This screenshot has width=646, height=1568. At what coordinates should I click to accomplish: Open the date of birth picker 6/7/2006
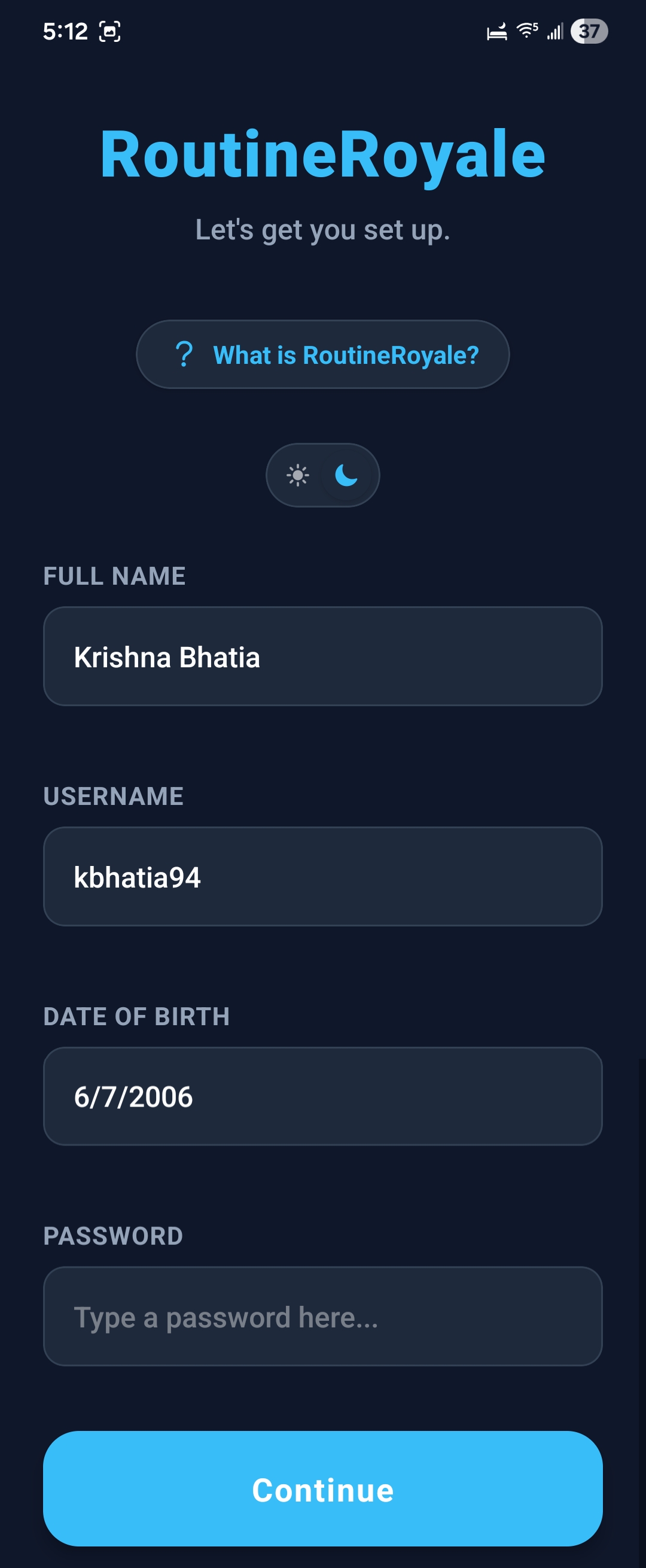pos(323,1096)
